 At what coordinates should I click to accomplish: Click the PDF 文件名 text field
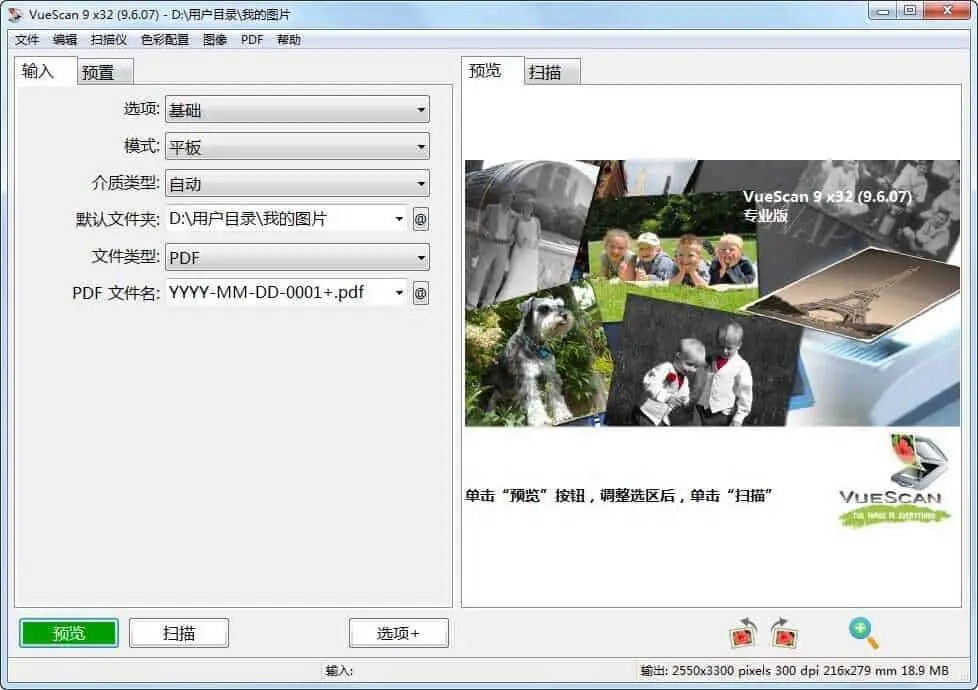[278, 293]
